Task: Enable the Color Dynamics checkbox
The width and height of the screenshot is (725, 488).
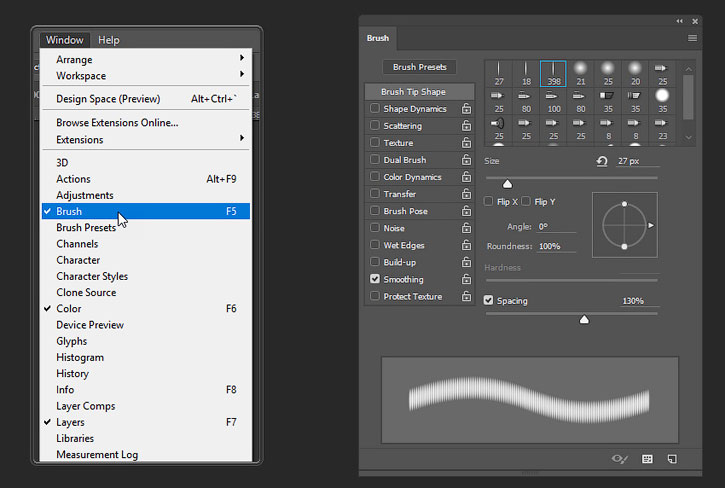Action: tap(375, 177)
